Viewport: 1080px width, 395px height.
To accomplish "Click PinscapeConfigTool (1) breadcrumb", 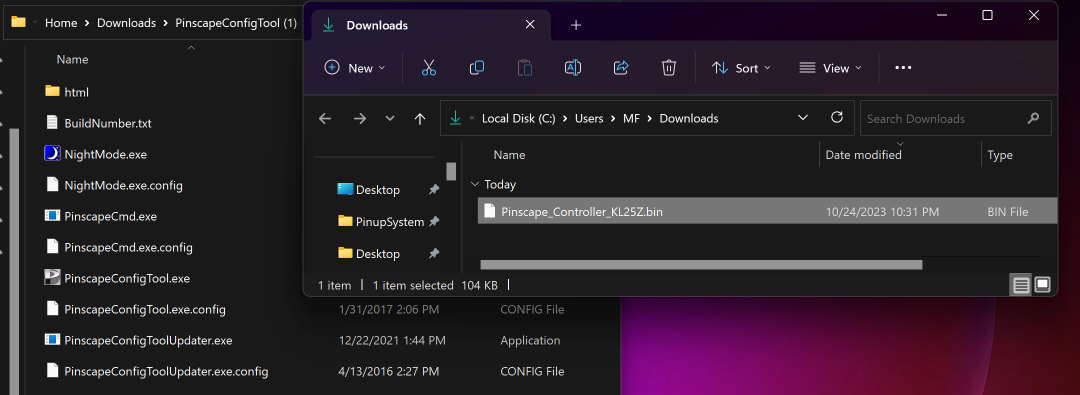I will coord(236,23).
